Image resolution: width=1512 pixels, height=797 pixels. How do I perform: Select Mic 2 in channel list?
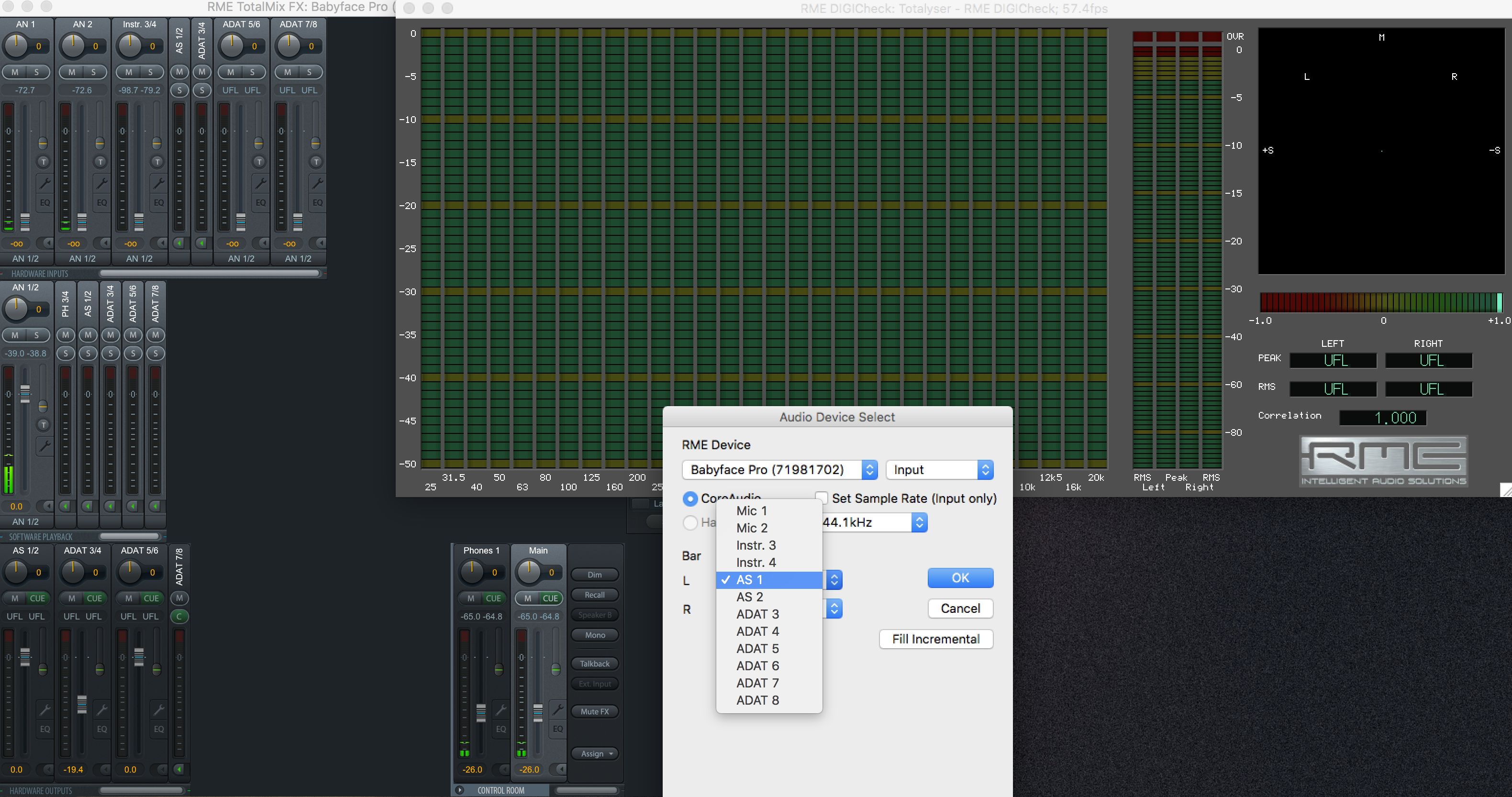pos(751,528)
